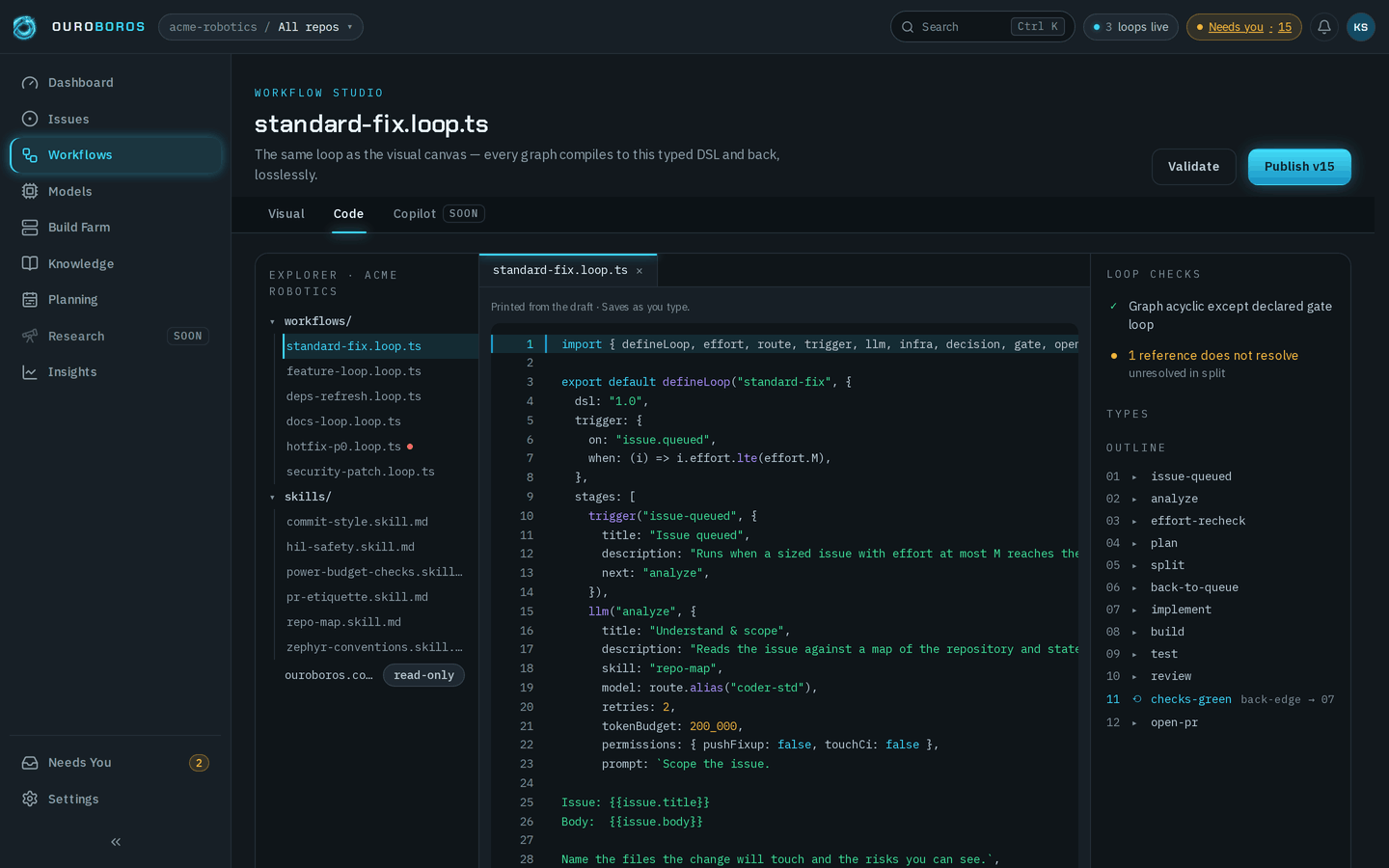Screen dimensions: 1389x868
Task: Click the 3 loops live pill
Action: 1130,27
